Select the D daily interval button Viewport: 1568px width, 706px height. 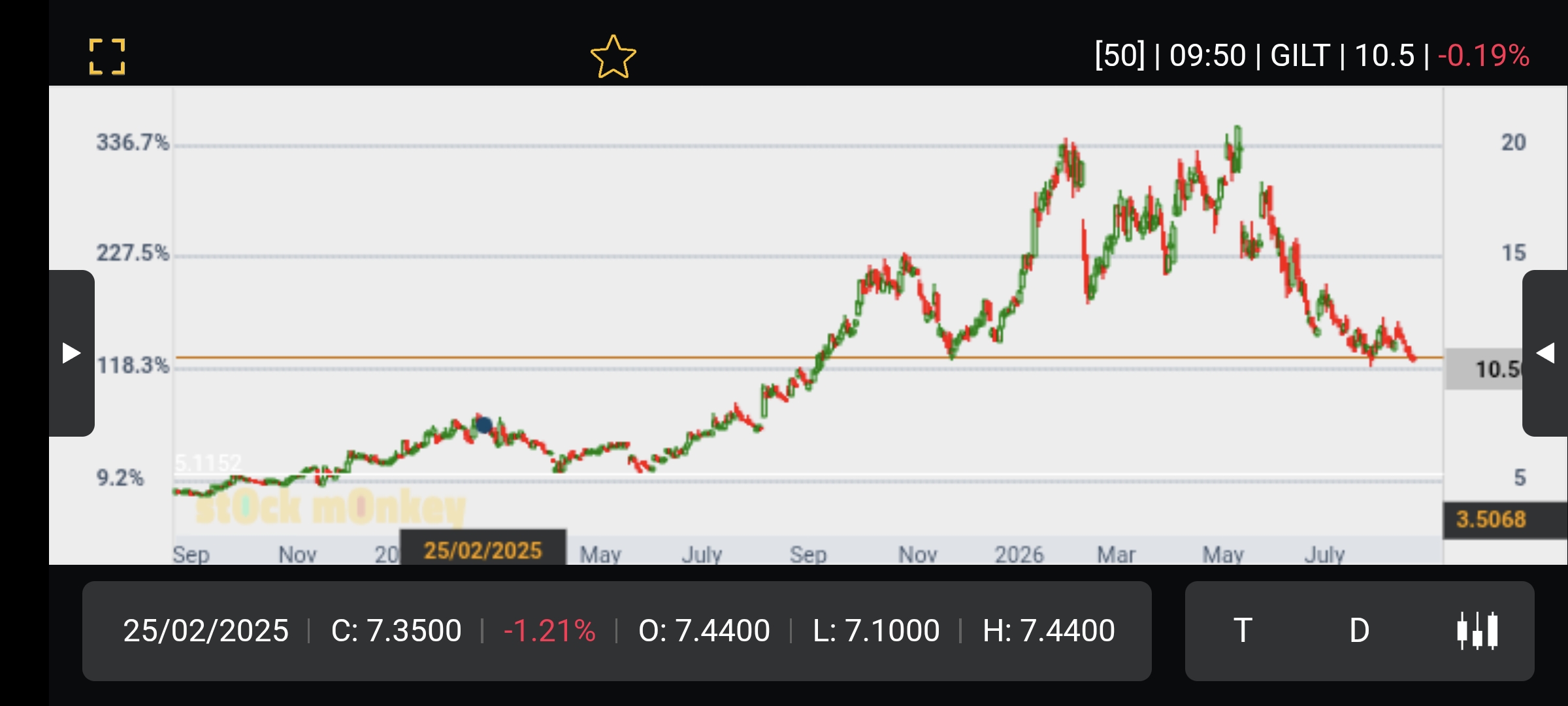coord(1359,631)
